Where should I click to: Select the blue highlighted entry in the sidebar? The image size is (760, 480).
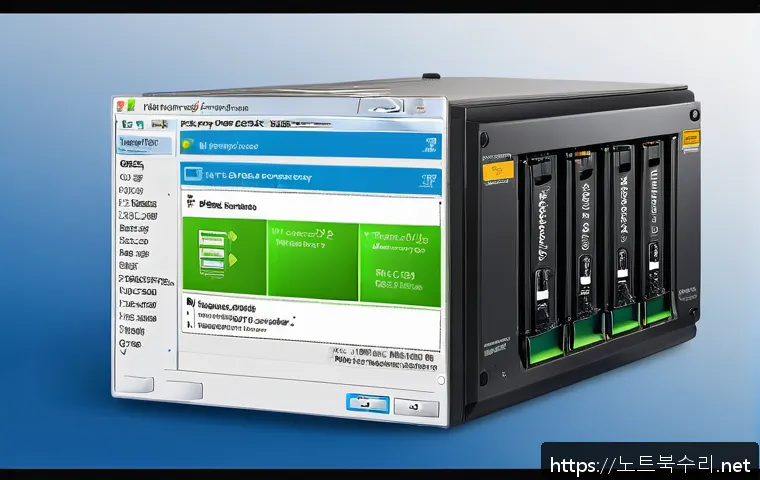click(145, 144)
